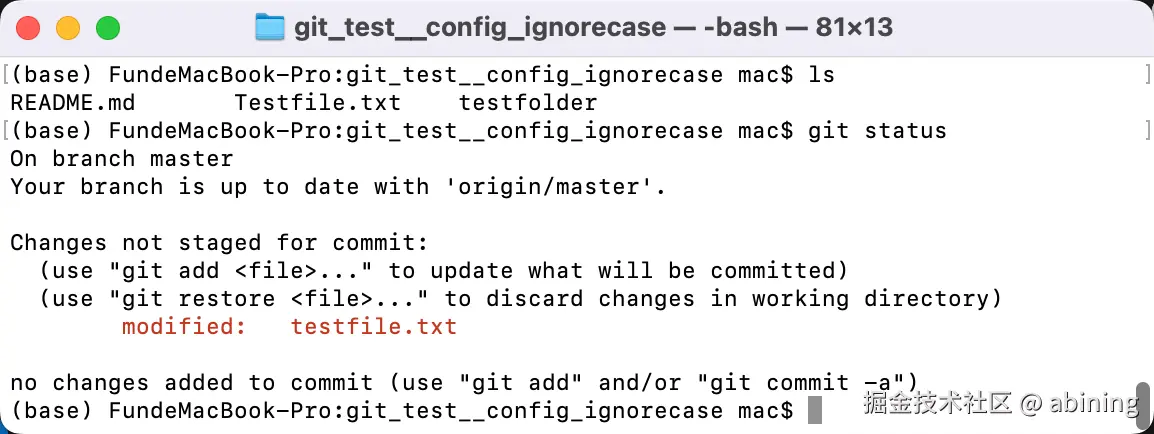This screenshot has width=1154, height=434.
Task: Click Testfile.txt in the ls output
Action: (x=318, y=102)
